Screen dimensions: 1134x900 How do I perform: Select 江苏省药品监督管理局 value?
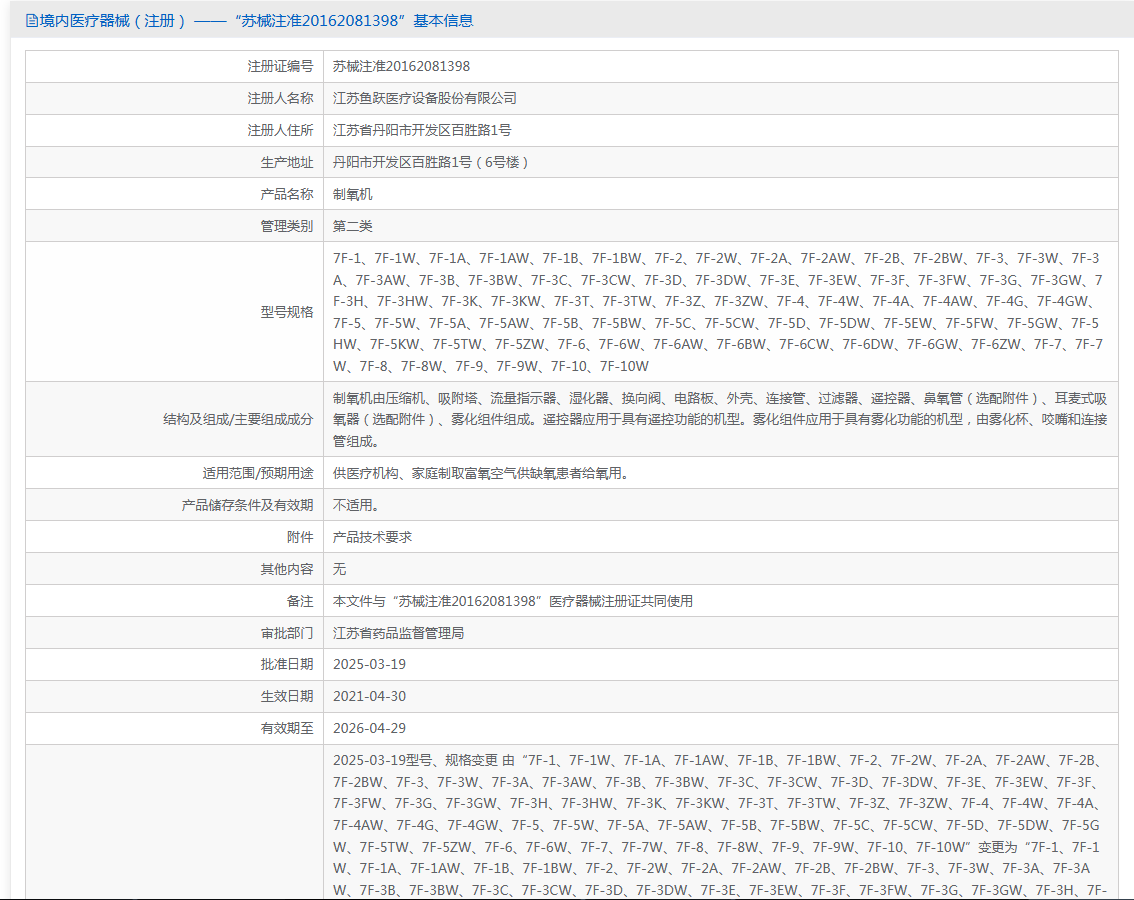pos(398,633)
